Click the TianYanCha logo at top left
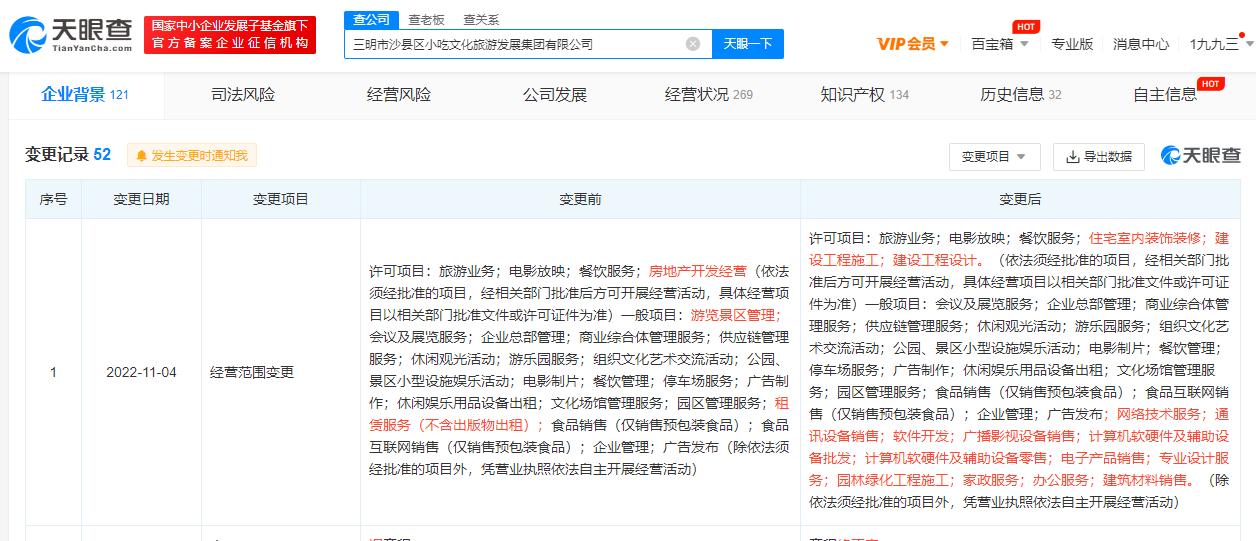Image resolution: width=1256 pixels, height=541 pixels. pyautogui.click(x=70, y=36)
